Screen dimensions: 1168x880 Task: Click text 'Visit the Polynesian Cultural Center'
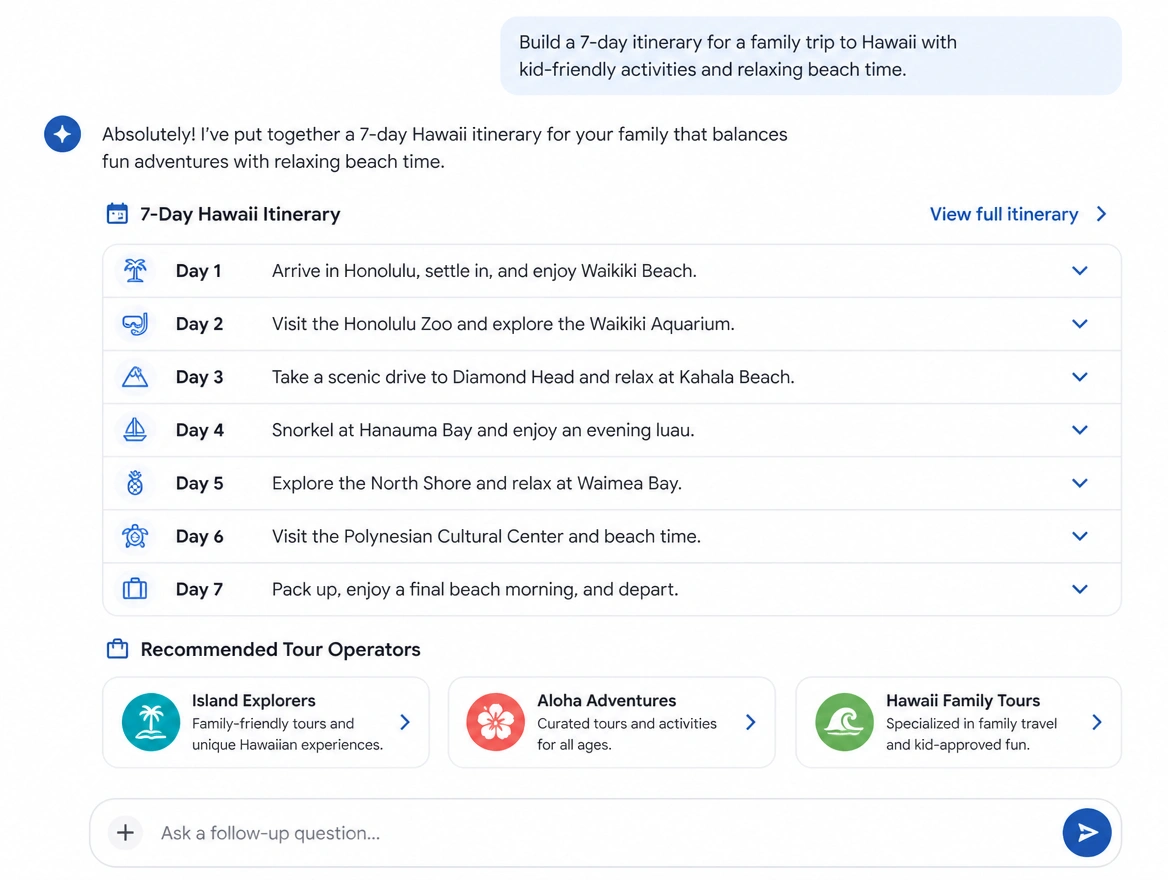(418, 536)
